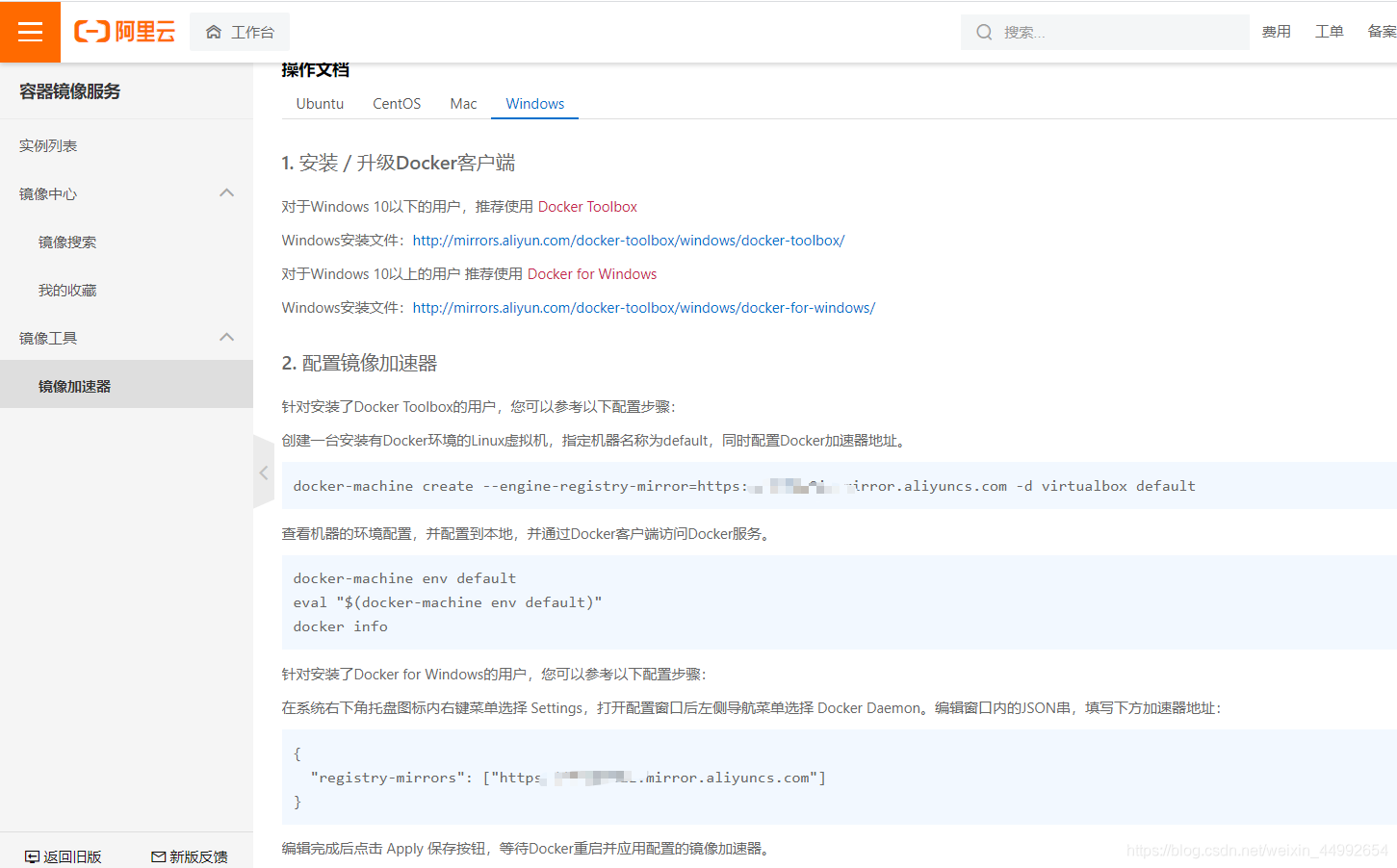The height and width of the screenshot is (868, 1397).
Task: Open the hamburger main menu
Action: pos(30,32)
